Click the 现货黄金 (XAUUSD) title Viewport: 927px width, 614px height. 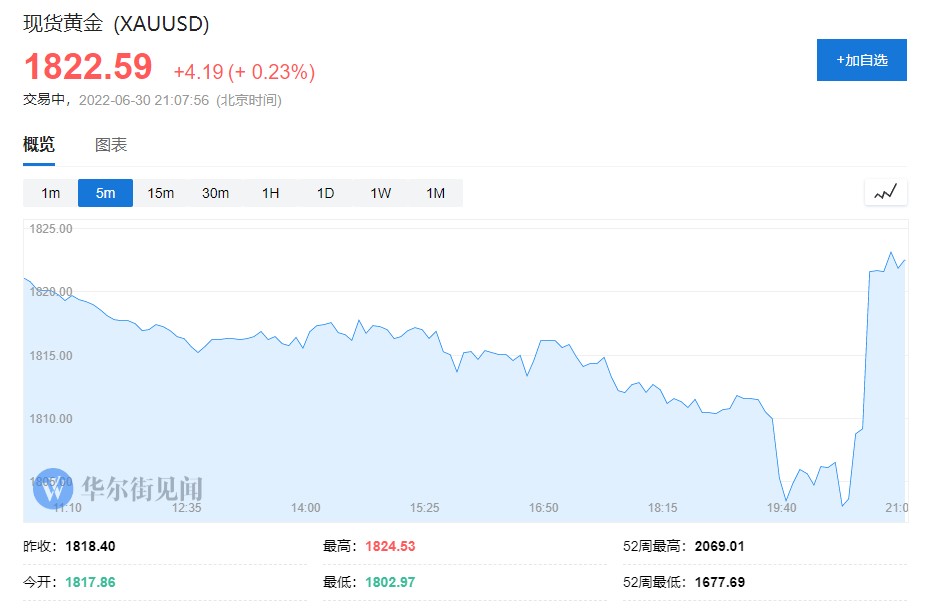click(x=116, y=24)
